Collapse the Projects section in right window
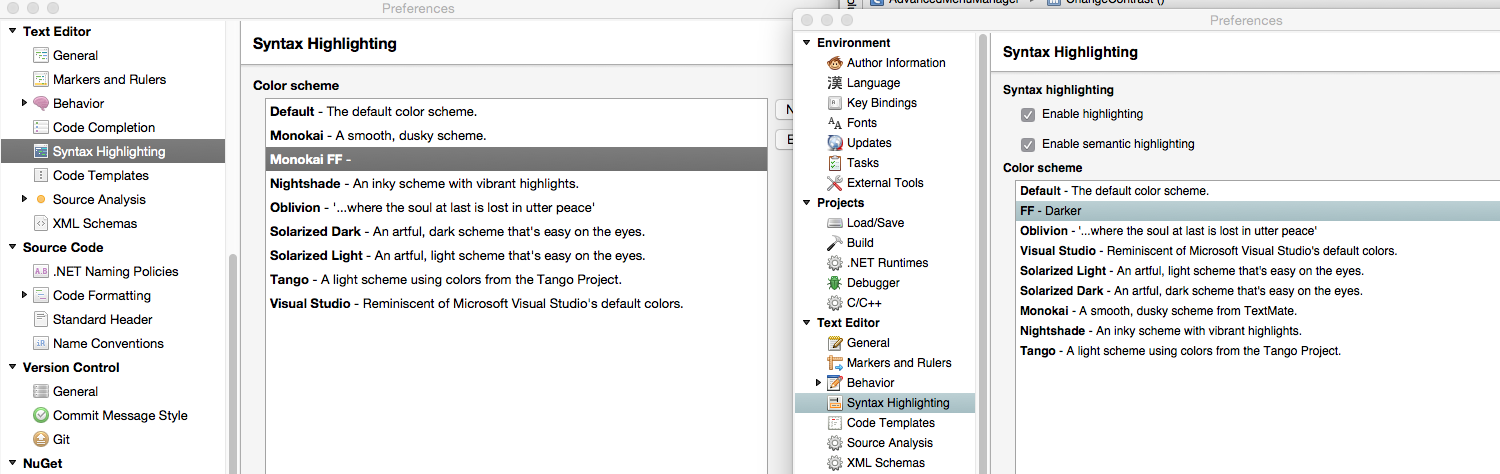This screenshot has height=474, width=1500. point(806,203)
